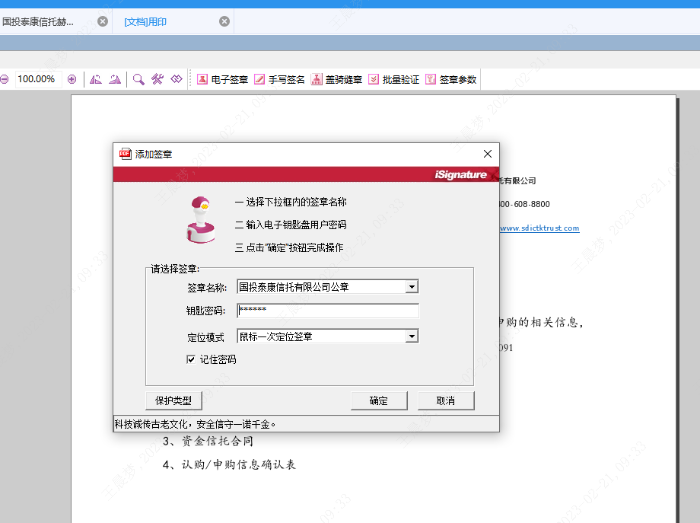This screenshot has height=523, width=700.
Task: Open the 定位模式 dropdown
Action: [x=411, y=337]
